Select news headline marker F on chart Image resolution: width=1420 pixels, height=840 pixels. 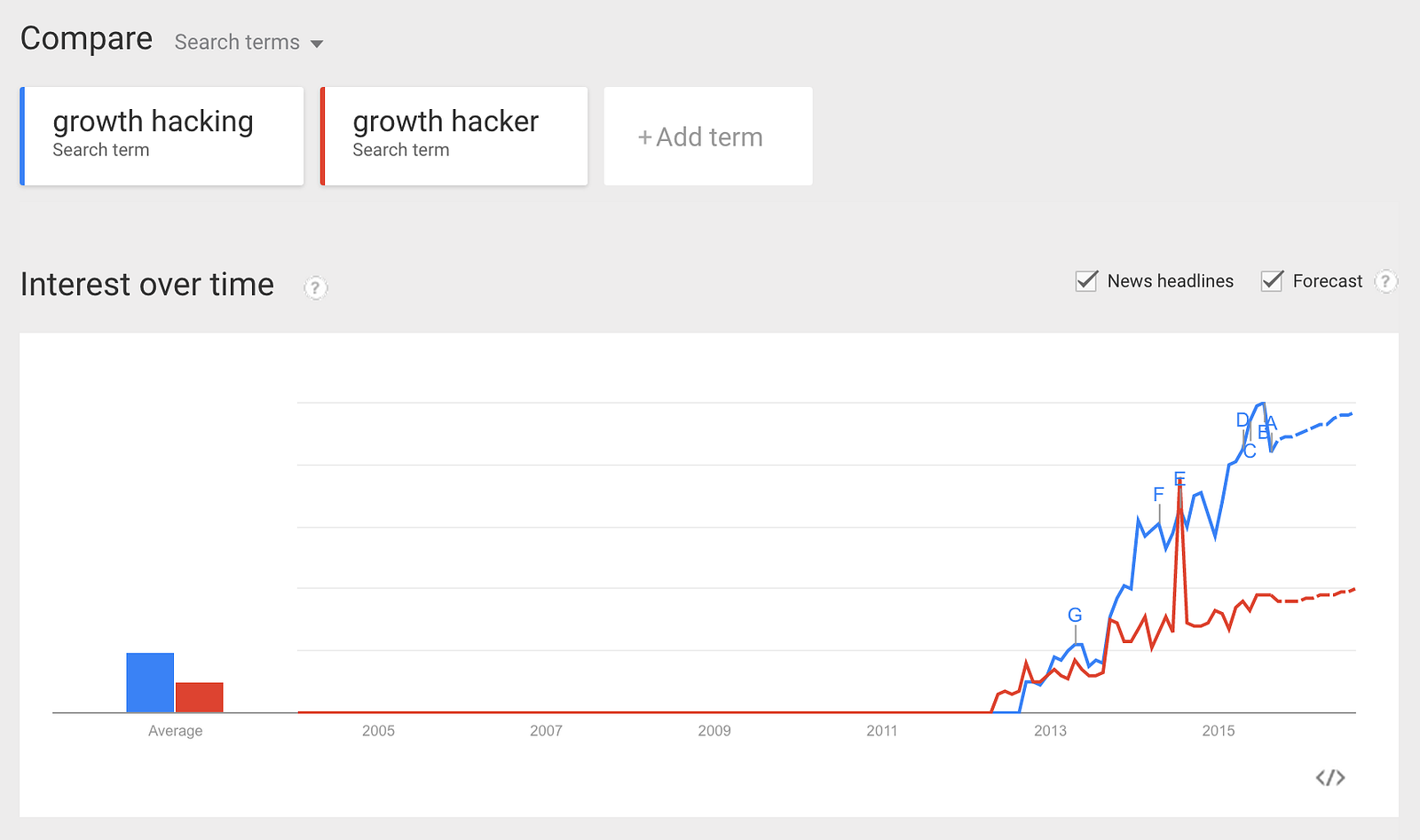click(1158, 494)
